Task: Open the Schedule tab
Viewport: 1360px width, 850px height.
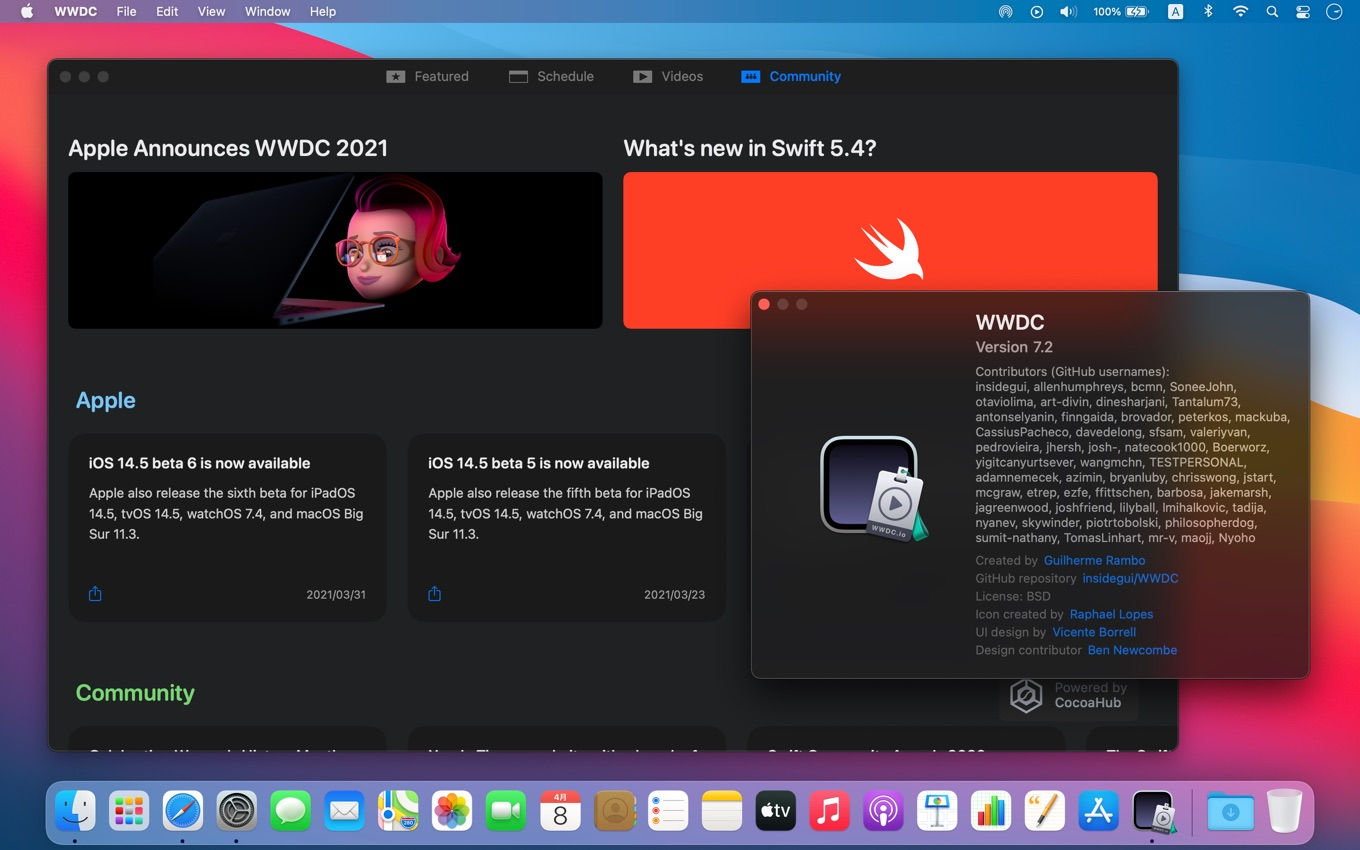Action: click(551, 76)
